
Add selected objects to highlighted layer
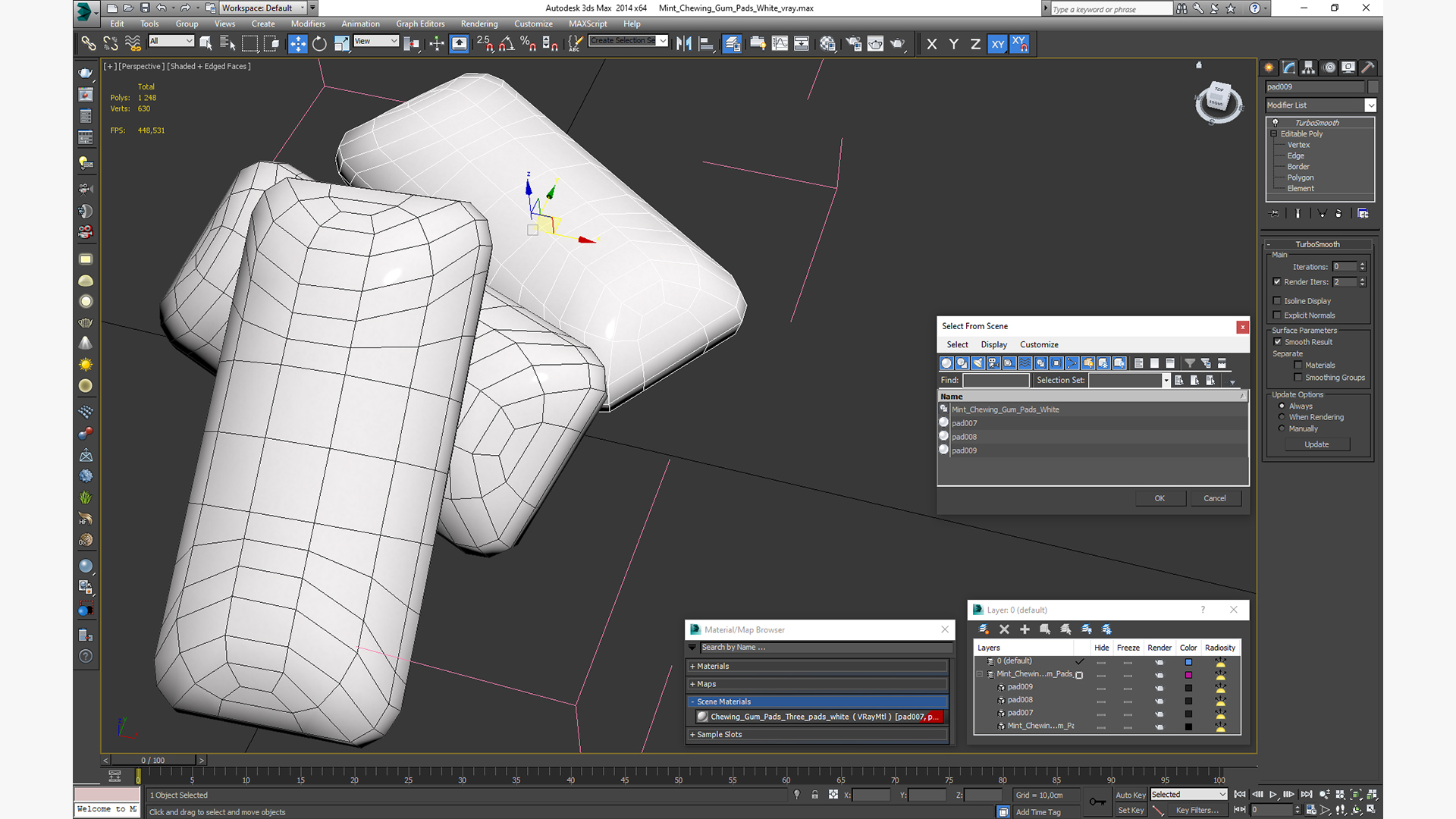pos(1025,629)
